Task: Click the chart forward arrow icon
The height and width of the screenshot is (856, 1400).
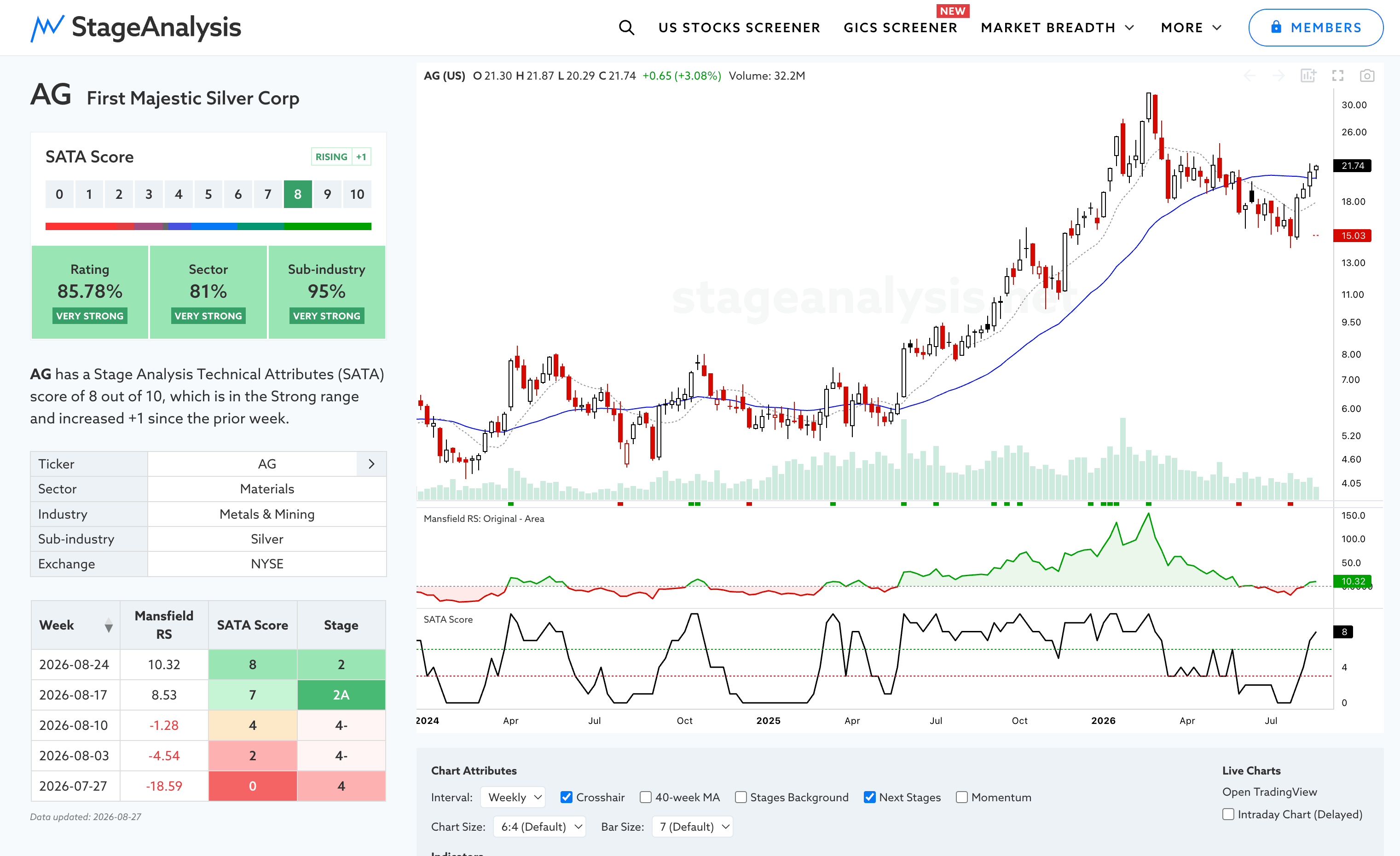Action: [1279, 75]
